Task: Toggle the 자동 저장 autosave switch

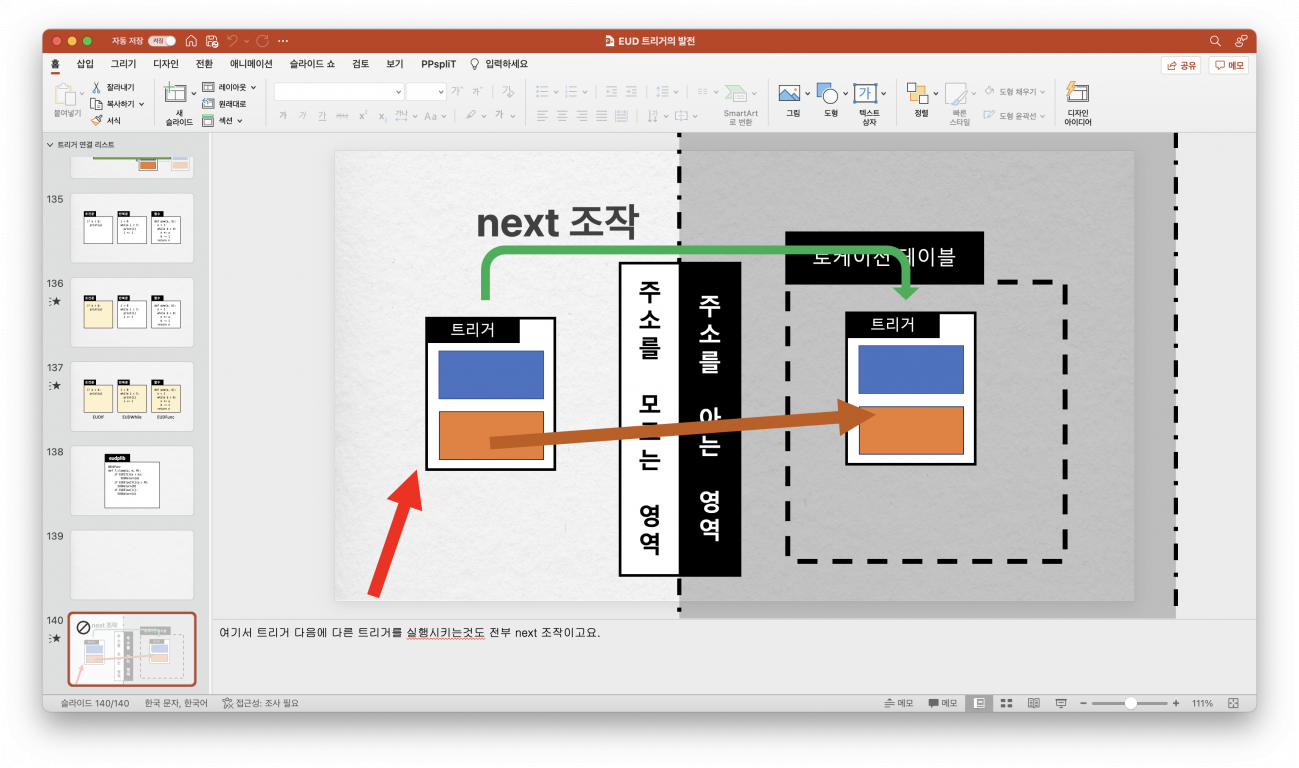Action: 161,41
